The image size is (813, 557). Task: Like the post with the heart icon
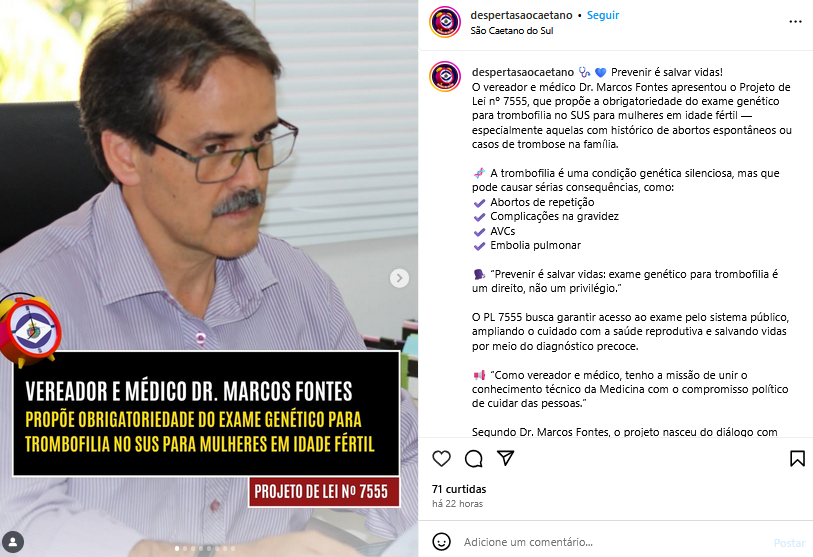[441, 458]
